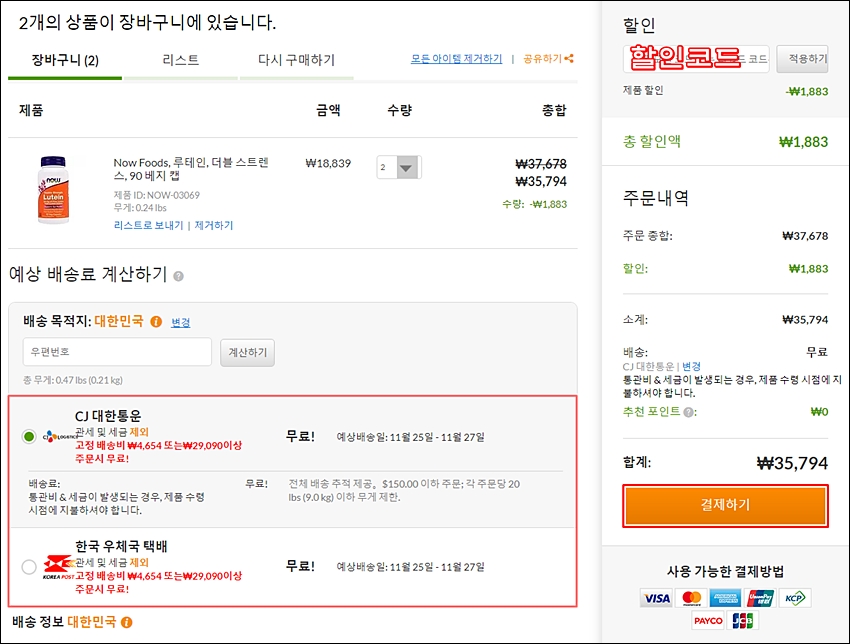Click the 모든 아이템 제거하기 link
The width and height of the screenshot is (850, 644).
[x=456, y=59]
